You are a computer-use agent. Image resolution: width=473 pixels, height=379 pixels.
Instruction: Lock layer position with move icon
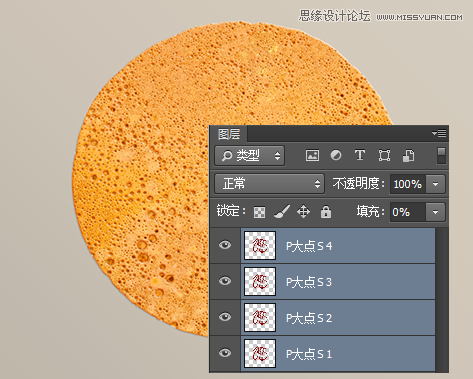pyautogui.click(x=303, y=212)
